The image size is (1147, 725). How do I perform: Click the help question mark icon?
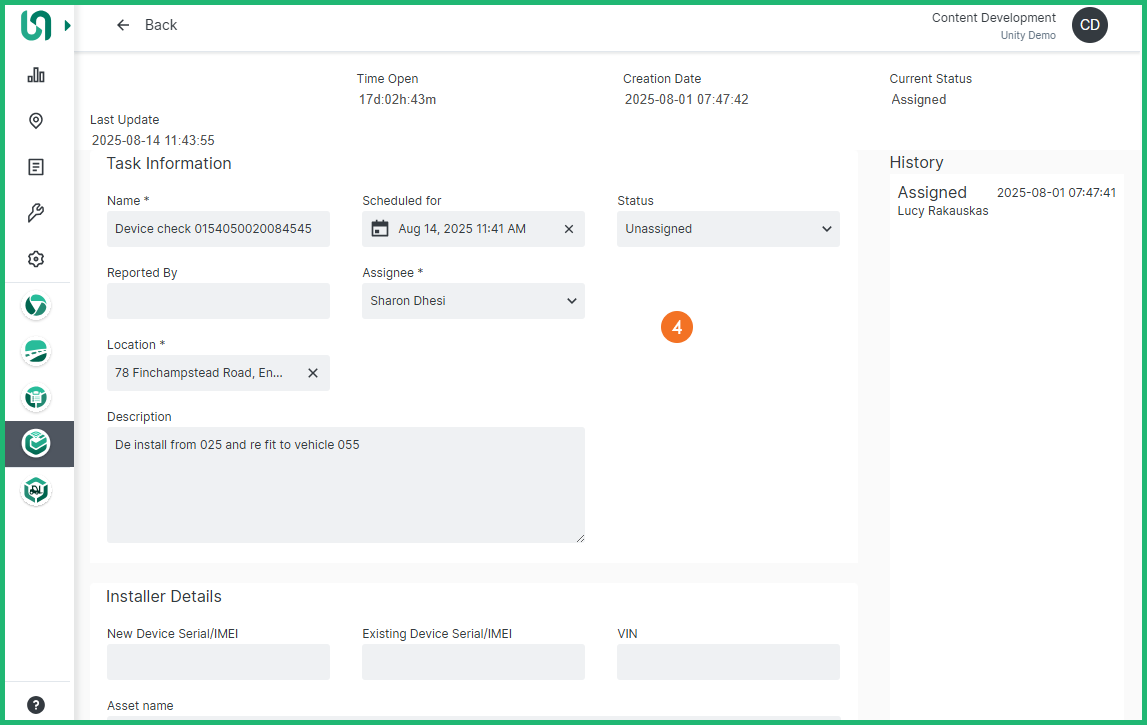pyautogui.click(x=36, y=705)
